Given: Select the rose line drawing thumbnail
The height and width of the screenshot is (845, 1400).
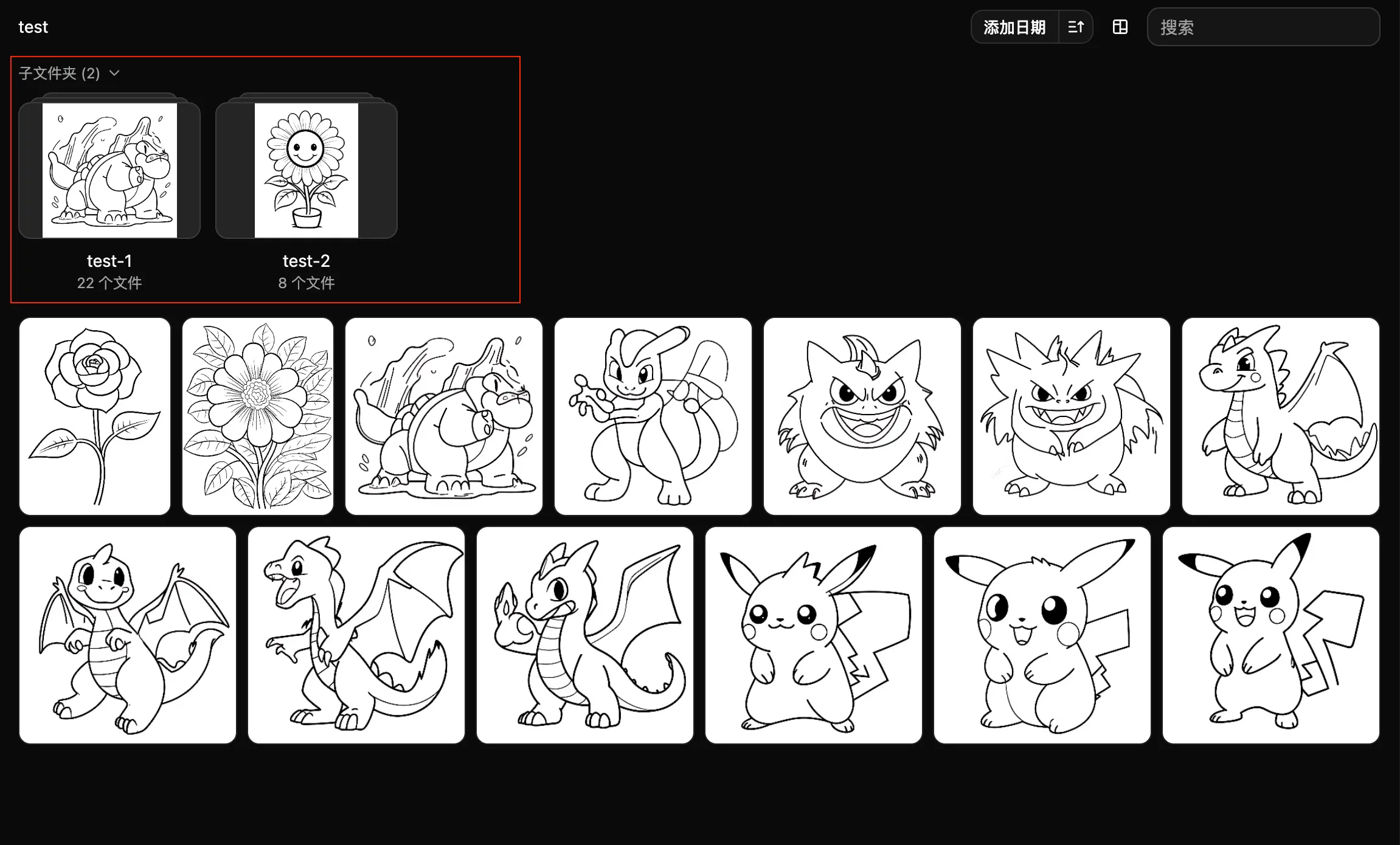Looking at the screenshot, I should click(95, 416).
